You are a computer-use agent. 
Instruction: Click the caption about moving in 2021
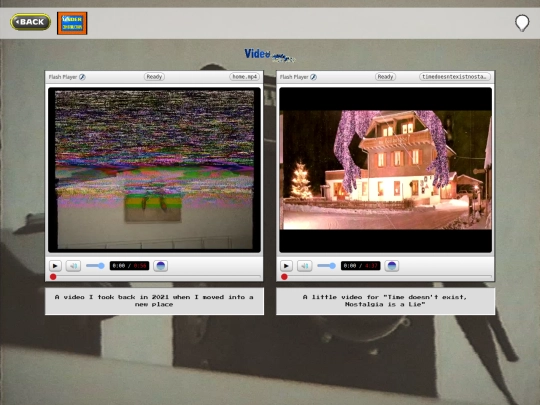[154, 301]
